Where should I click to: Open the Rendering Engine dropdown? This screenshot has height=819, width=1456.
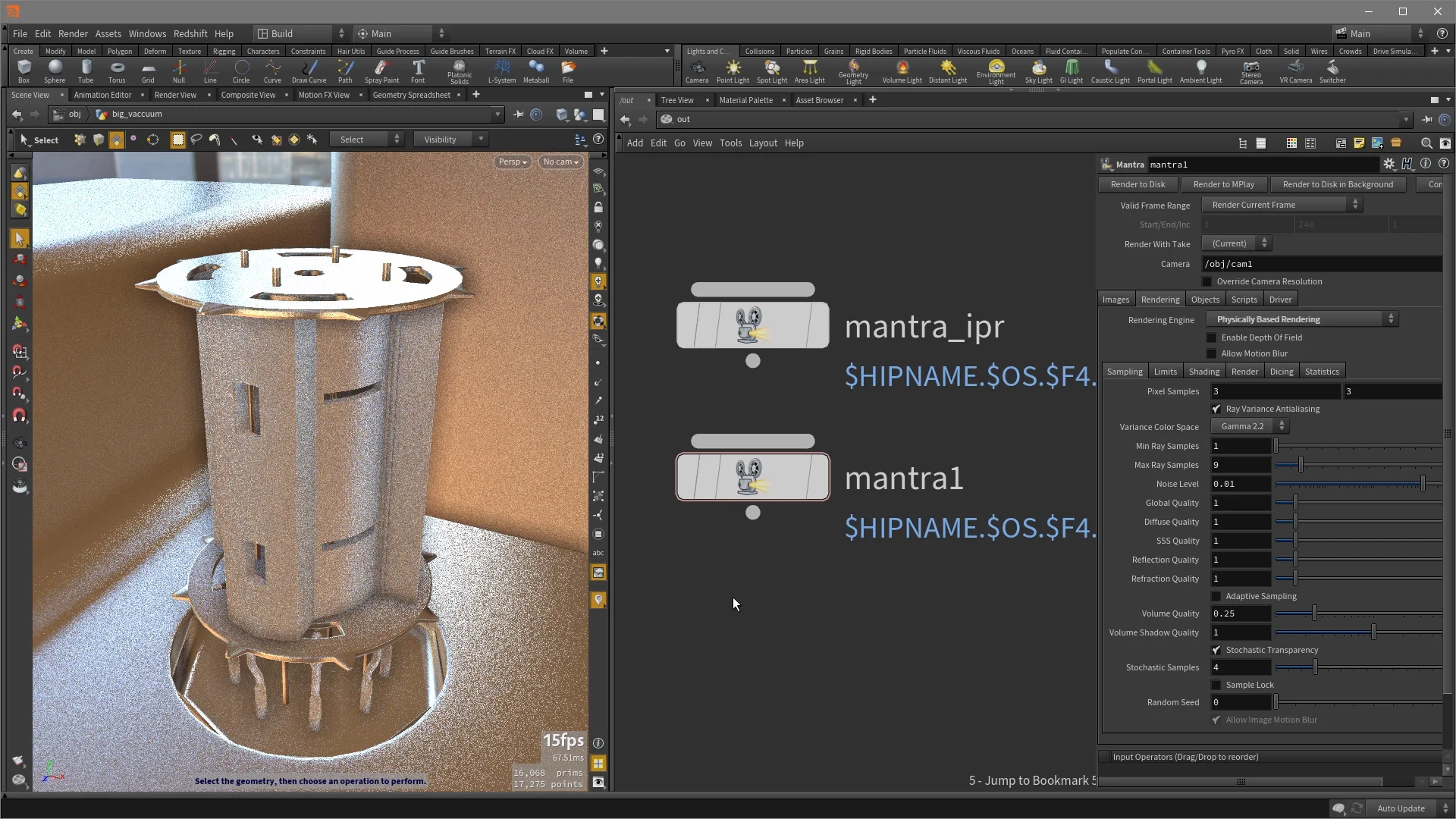[1302, 319]
